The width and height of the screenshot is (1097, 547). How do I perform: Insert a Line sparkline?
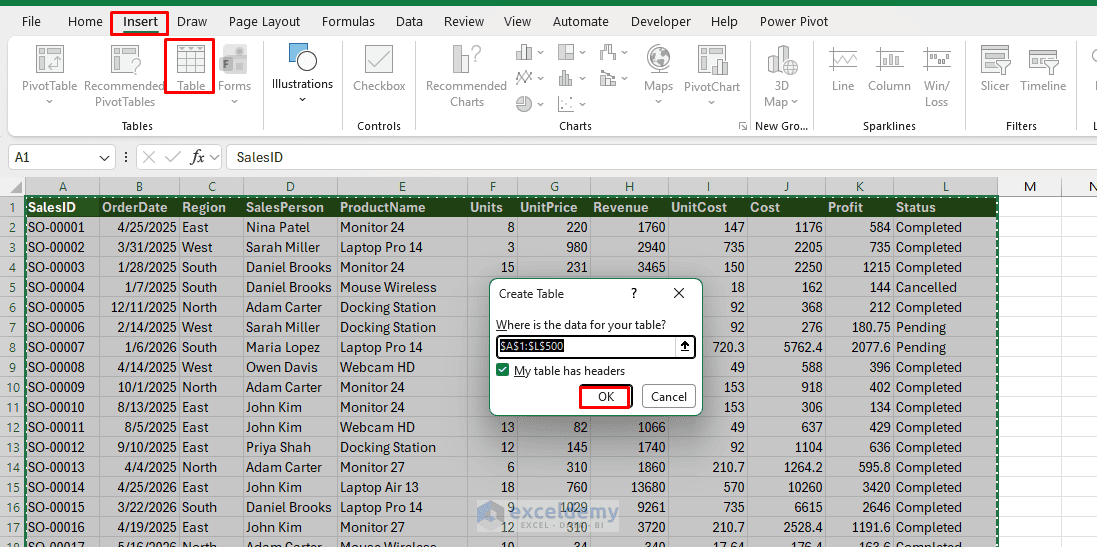(843, 68)
